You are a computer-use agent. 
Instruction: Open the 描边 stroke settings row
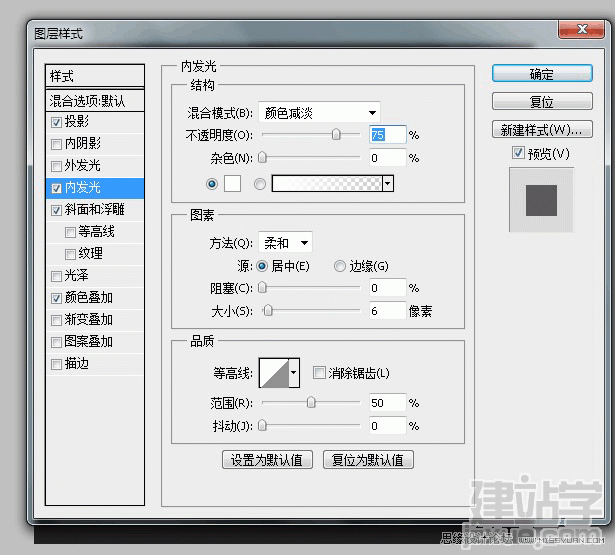click(x=95, y=364)
